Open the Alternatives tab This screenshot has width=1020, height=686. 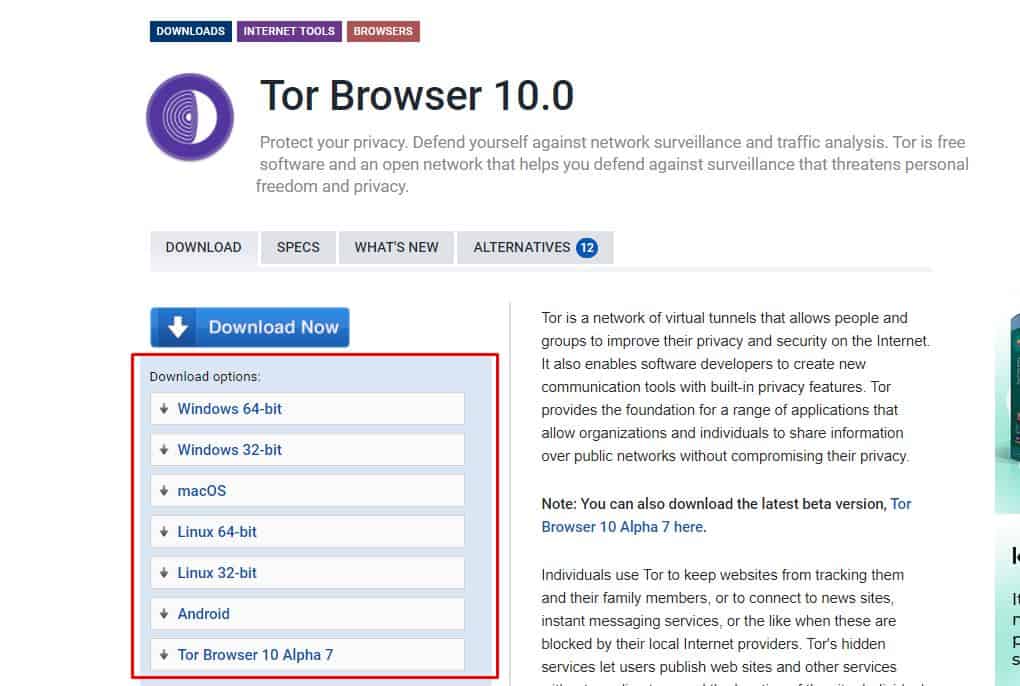pyautogui.click(x=522, y=247)
